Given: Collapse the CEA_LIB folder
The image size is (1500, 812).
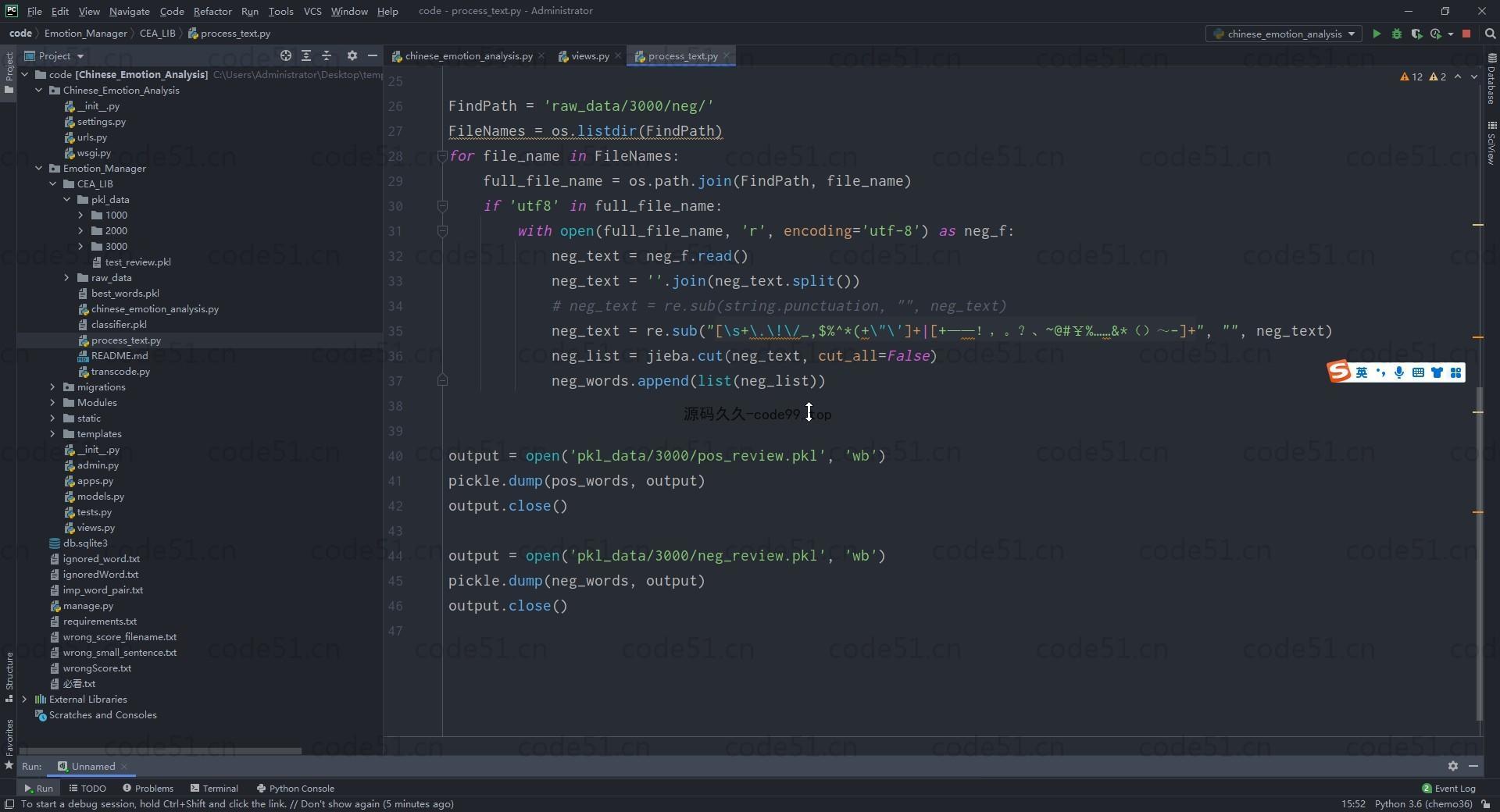Looking at the screenshot, I should pos(52,184).
